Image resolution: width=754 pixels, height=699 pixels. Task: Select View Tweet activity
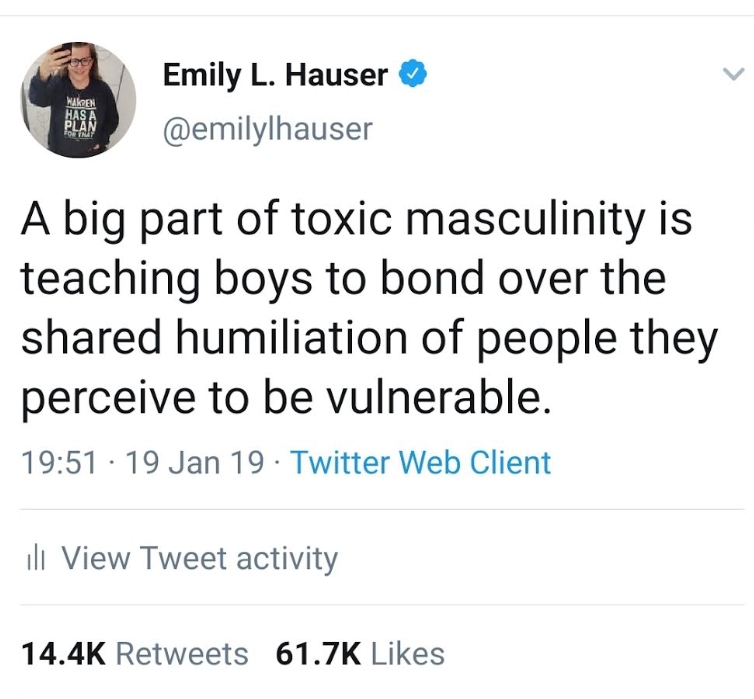[199, 558]
